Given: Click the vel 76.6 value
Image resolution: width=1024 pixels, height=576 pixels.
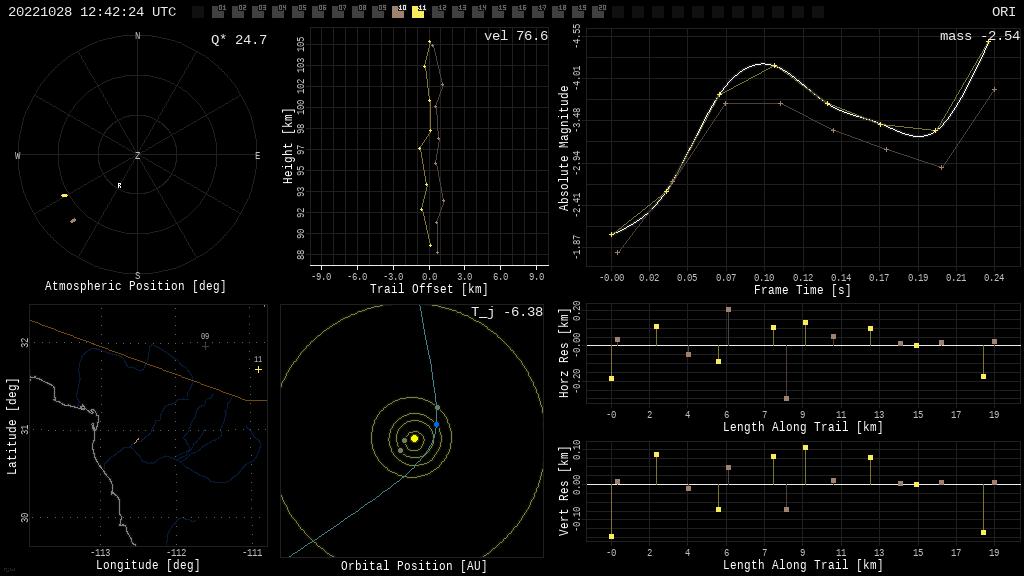Looking at the screenshot, I should click(516, 36).
